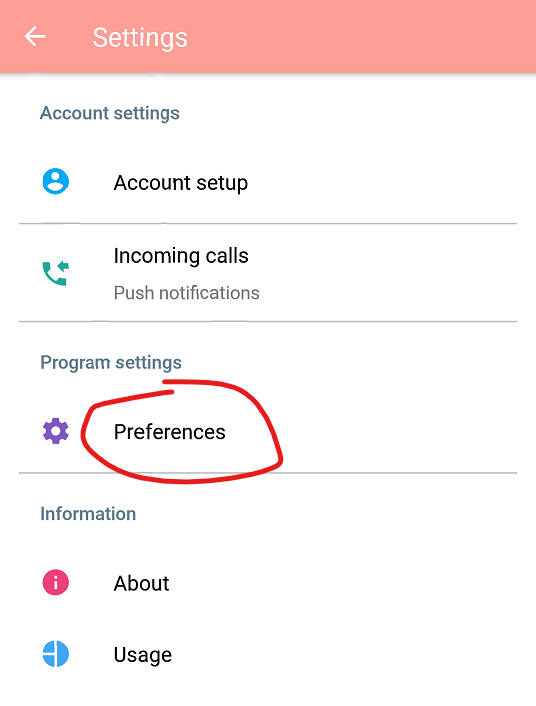Click the pink About info icon
The image size is (536, 706).
click(55, 582)
